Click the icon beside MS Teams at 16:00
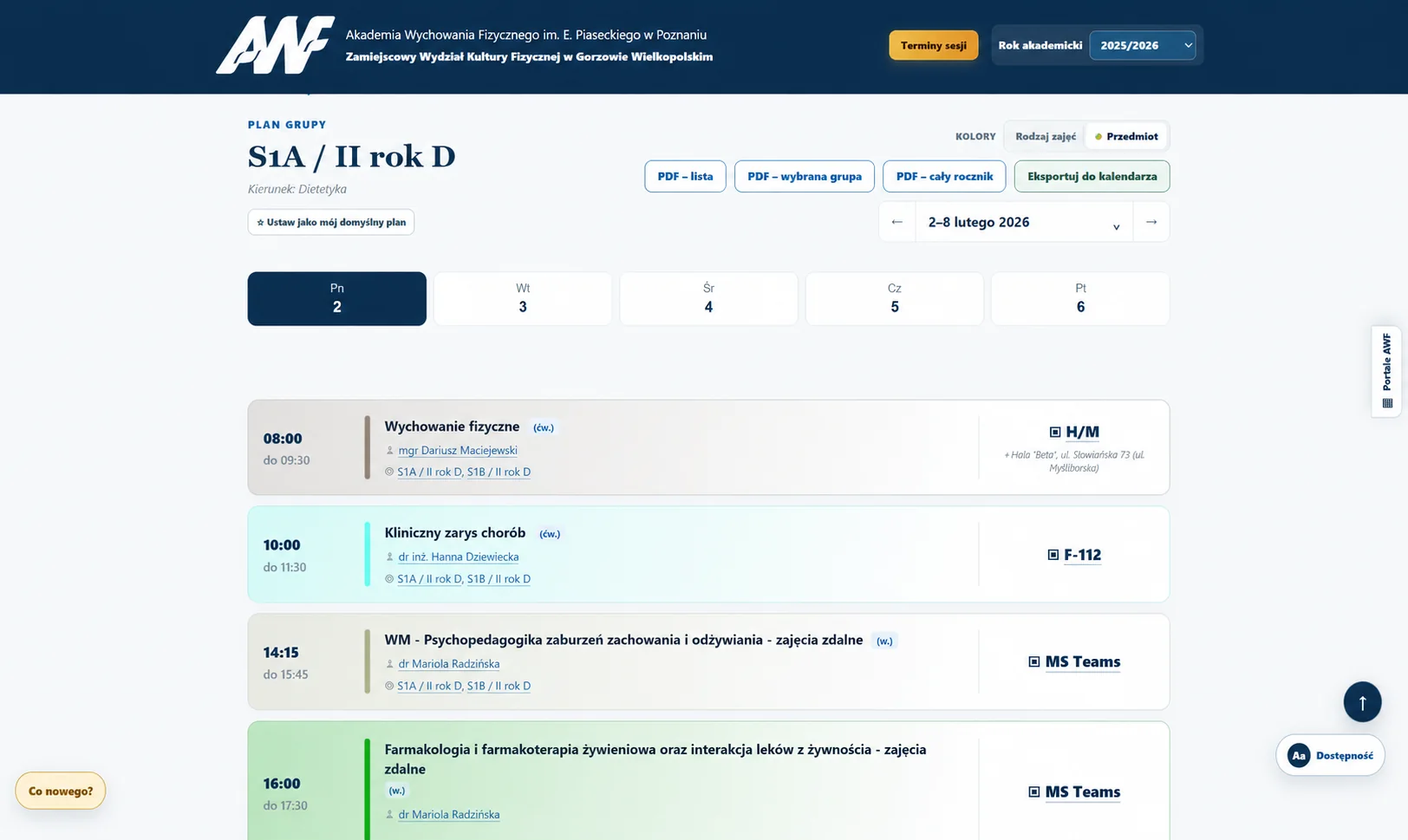 (x=1034, y=791)
